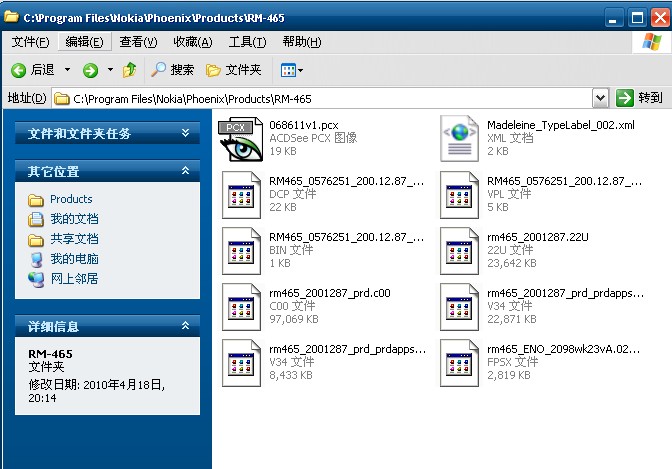Open 网上邻居 link in sidebar
This screenshot has height=469, width=672.
click(74, 279)
